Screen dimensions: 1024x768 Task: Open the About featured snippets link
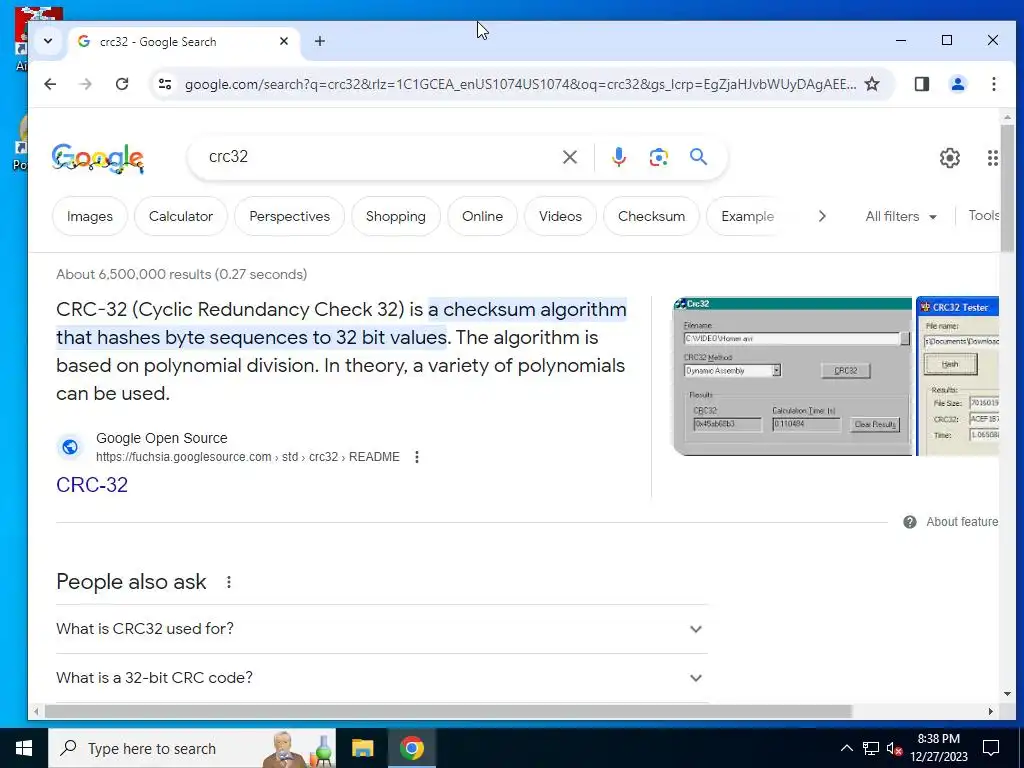pos(962,522)
